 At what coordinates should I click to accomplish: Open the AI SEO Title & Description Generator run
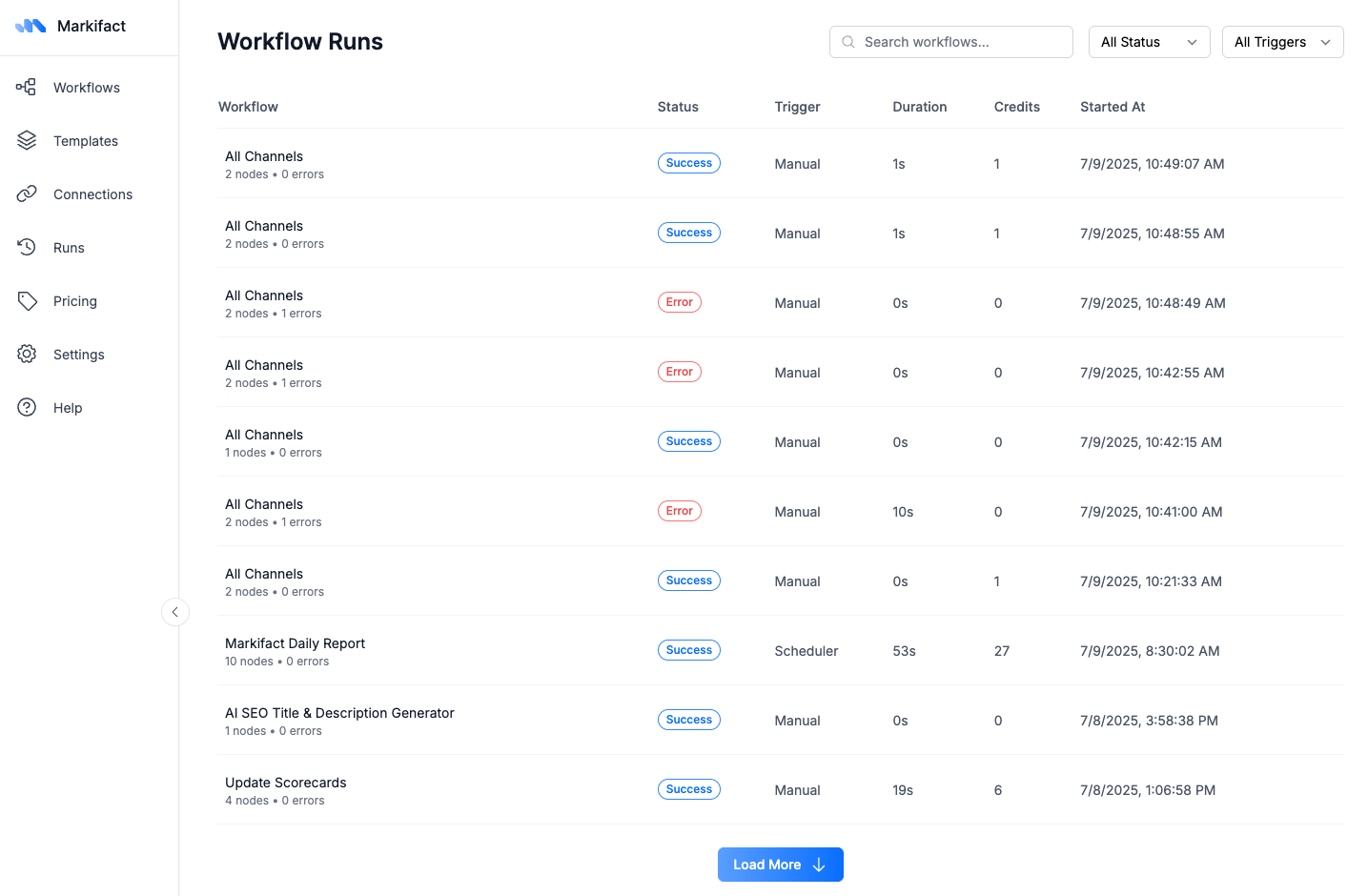339,713
